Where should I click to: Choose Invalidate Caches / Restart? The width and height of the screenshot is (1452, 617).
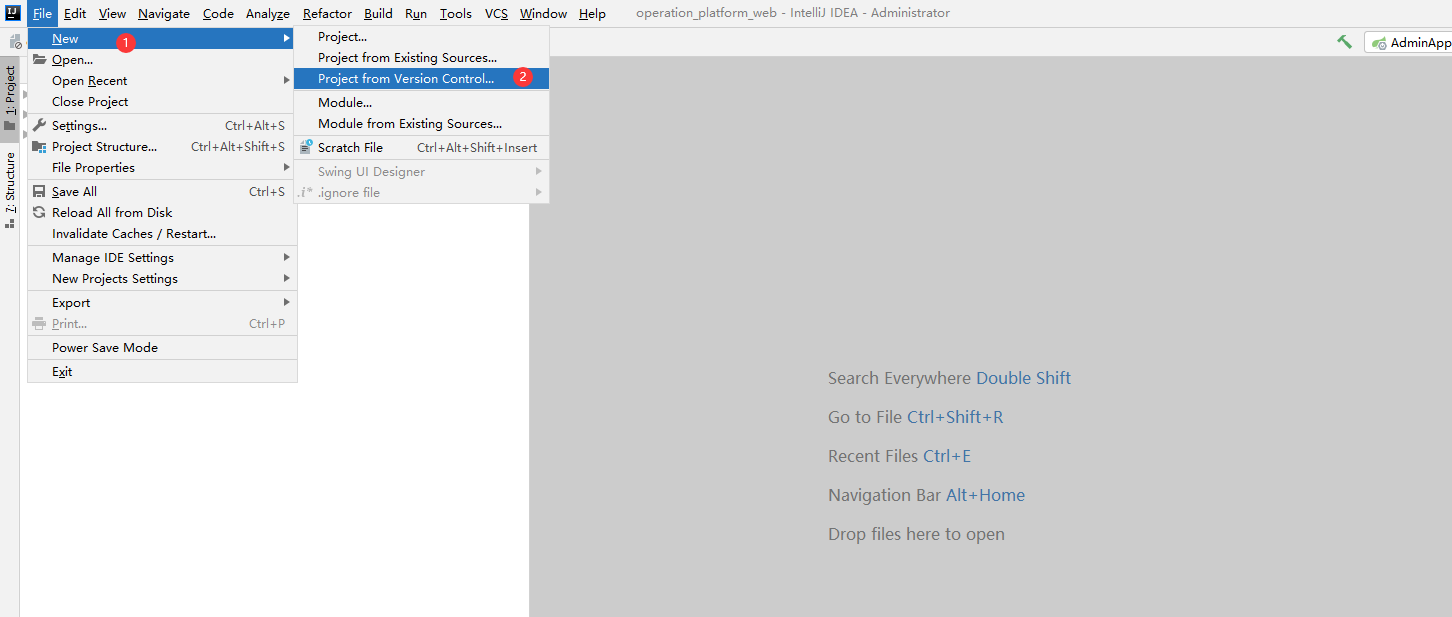[x=134, y=234]
